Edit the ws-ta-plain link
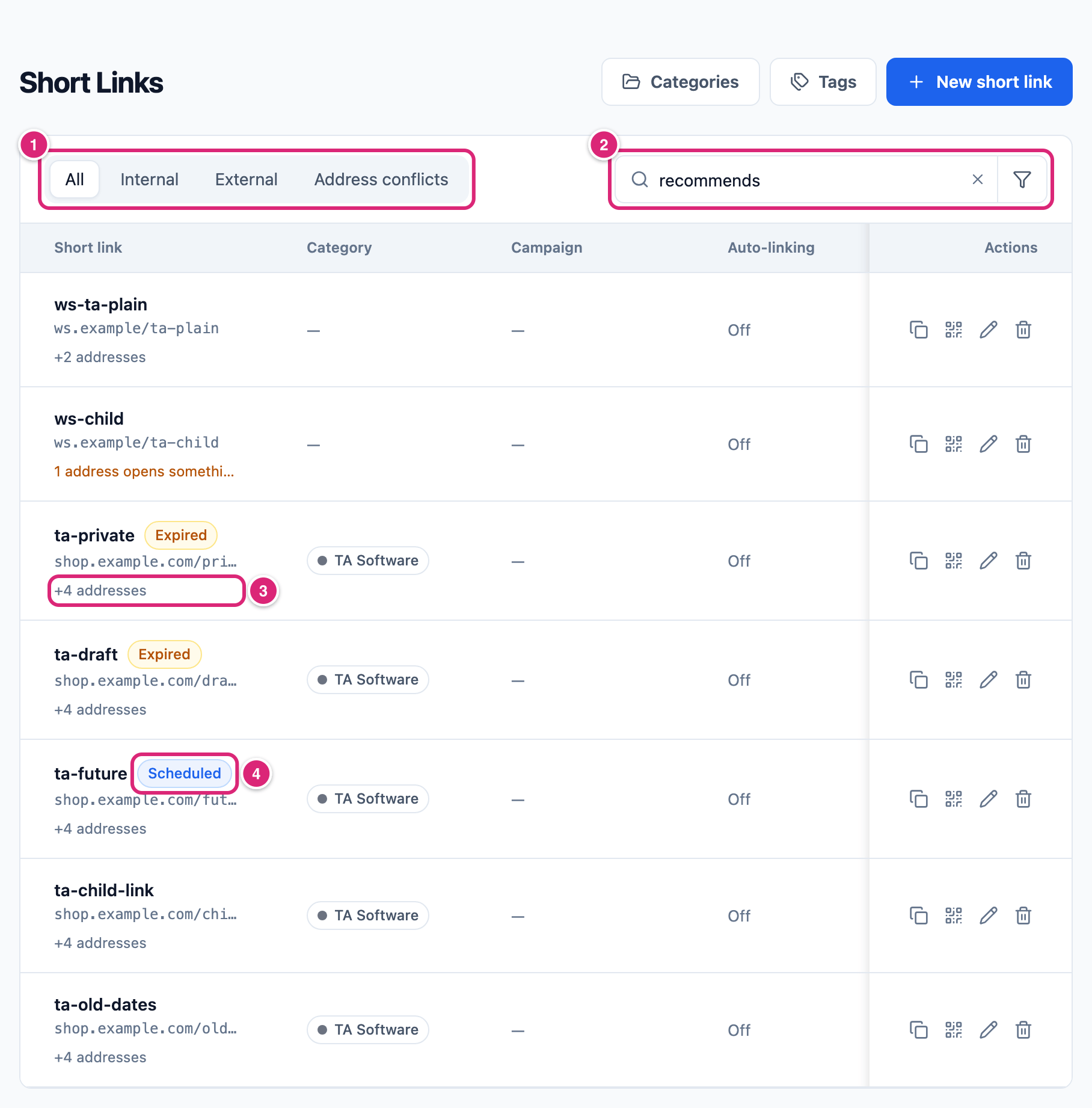Viewport: 1092px width, 1108px height. coord(988,330)
